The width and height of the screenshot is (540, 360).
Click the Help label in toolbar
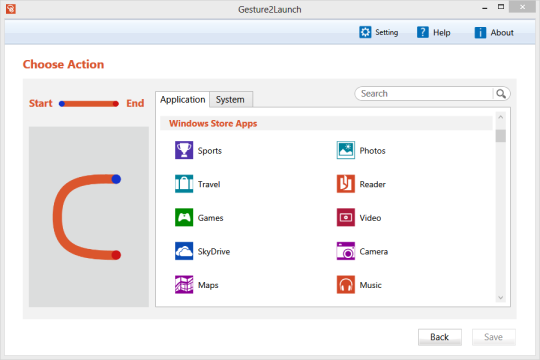(x=442, y=32)
